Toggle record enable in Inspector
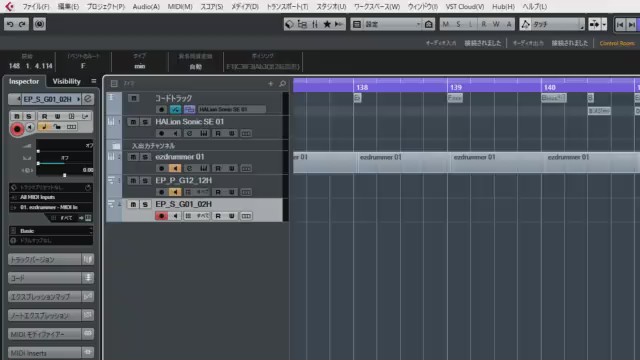 [17, 129]
